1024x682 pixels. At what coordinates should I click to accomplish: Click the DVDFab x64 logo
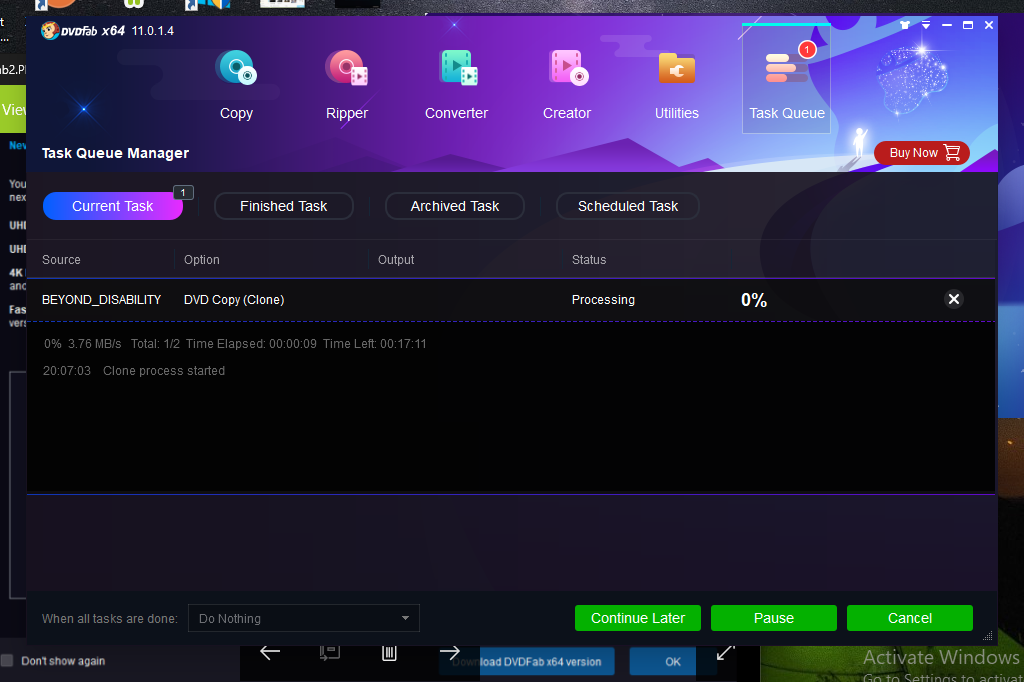point(83,31)
